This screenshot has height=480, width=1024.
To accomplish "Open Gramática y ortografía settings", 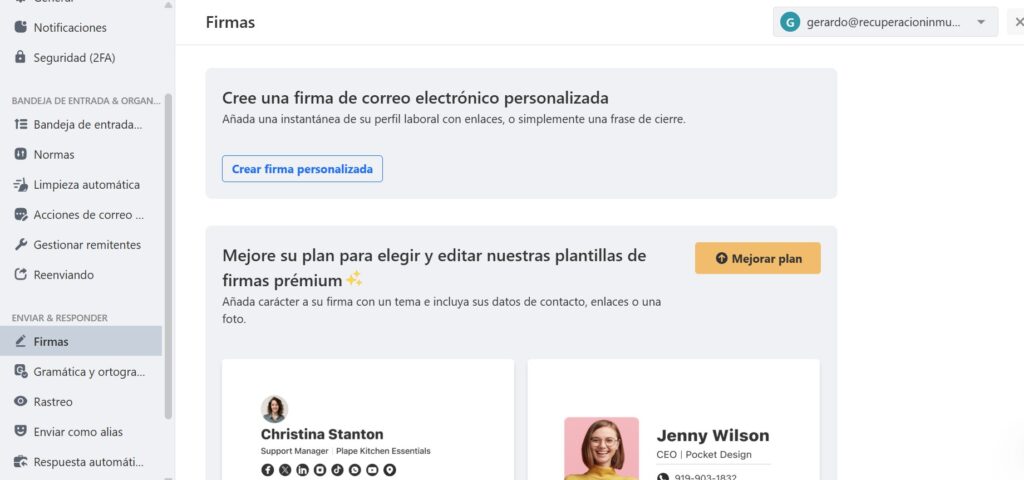I will point(88,371).
